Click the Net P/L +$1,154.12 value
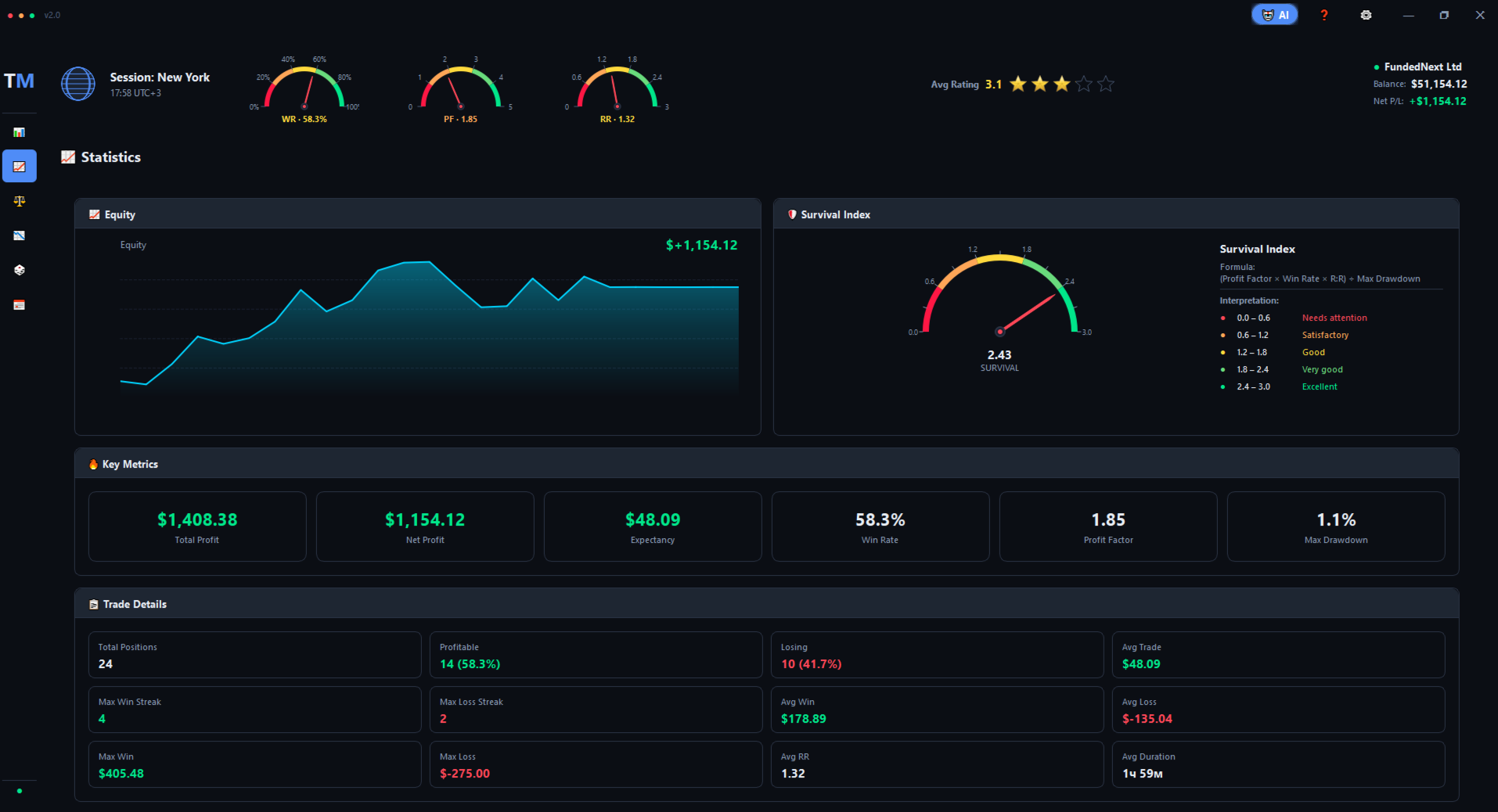This screenshot has width=1498, height=812. click(x=1438, y=101)
